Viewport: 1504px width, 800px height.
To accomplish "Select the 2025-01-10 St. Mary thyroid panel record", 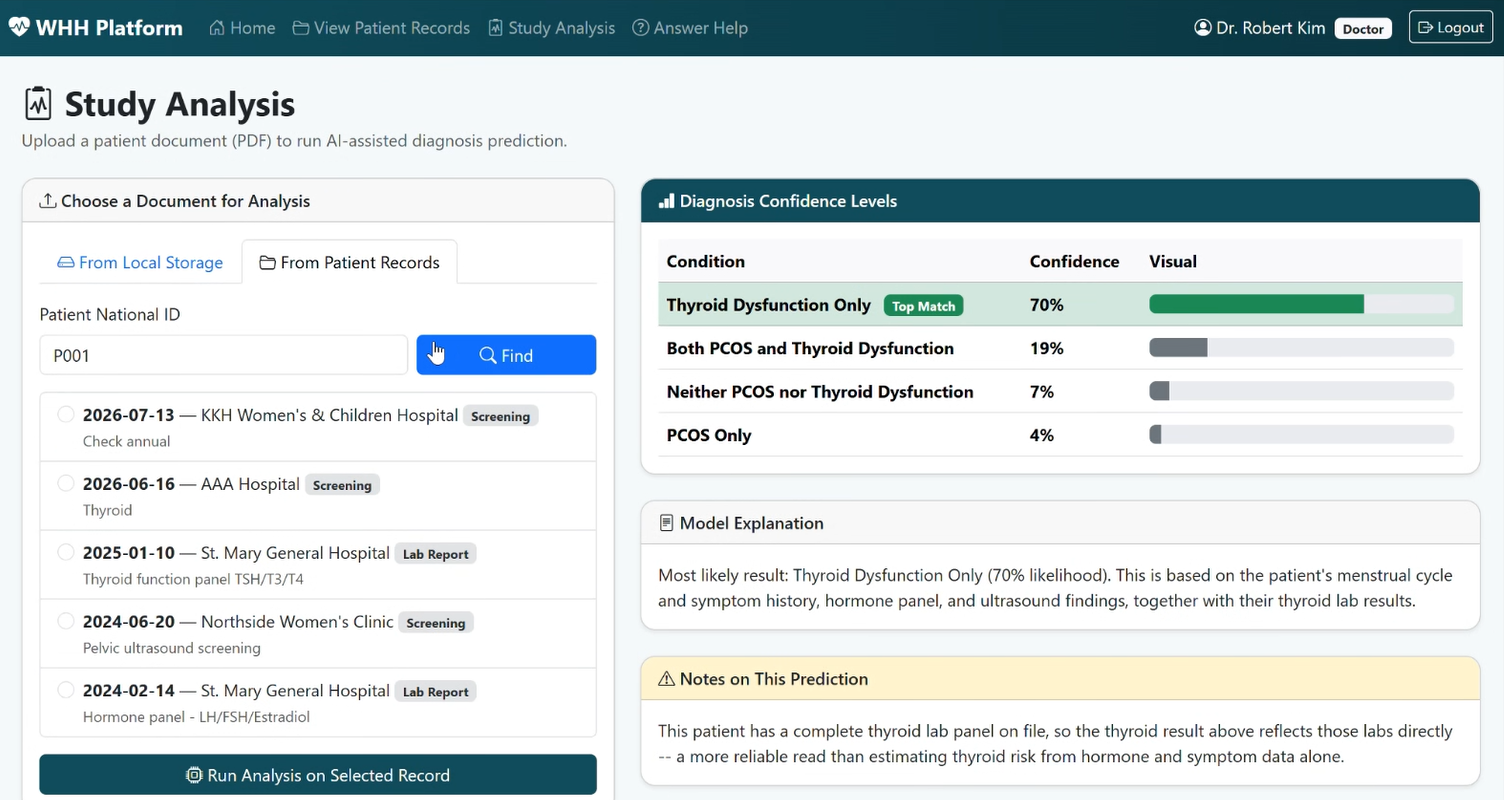I will (x=66, y=552).
